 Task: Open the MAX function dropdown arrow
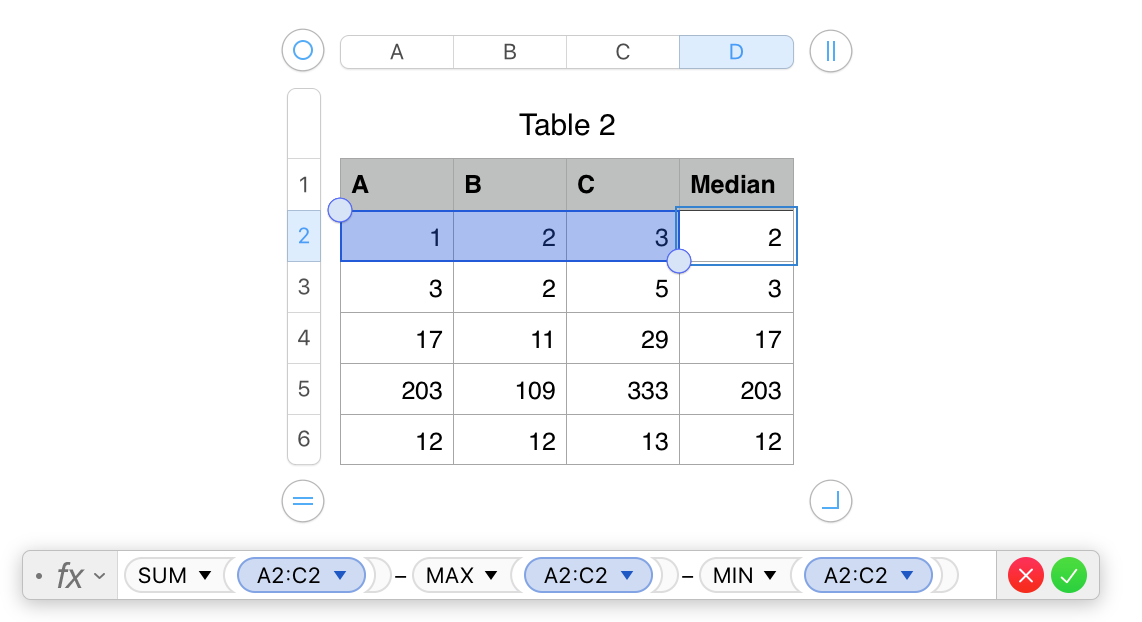pos(491,575)
